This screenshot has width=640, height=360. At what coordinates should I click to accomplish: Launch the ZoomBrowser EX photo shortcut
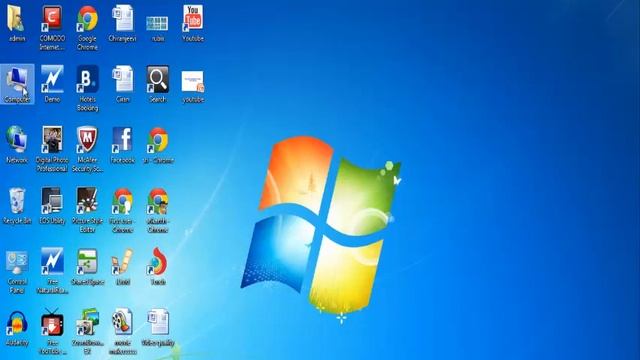point(87,323)
